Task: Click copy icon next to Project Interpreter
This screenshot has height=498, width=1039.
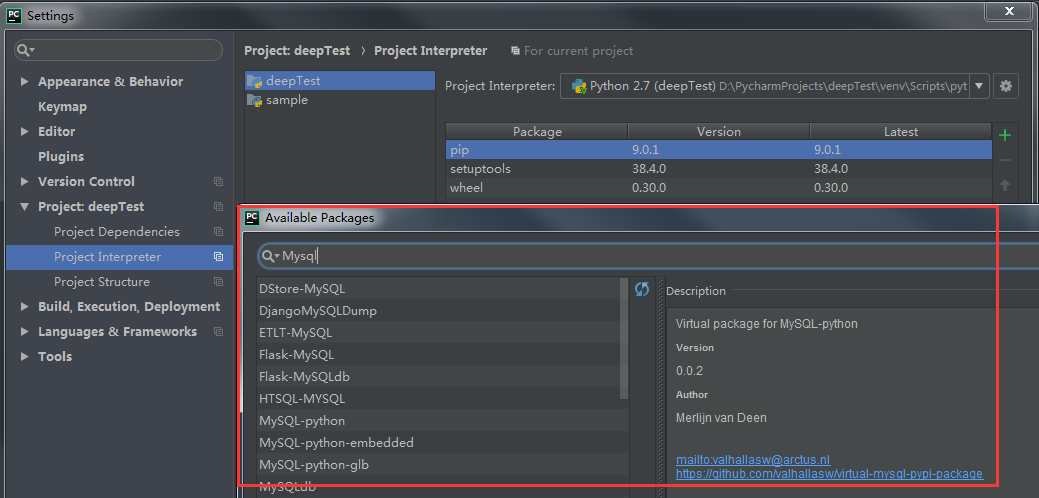Action: click(x=218, y=257)
